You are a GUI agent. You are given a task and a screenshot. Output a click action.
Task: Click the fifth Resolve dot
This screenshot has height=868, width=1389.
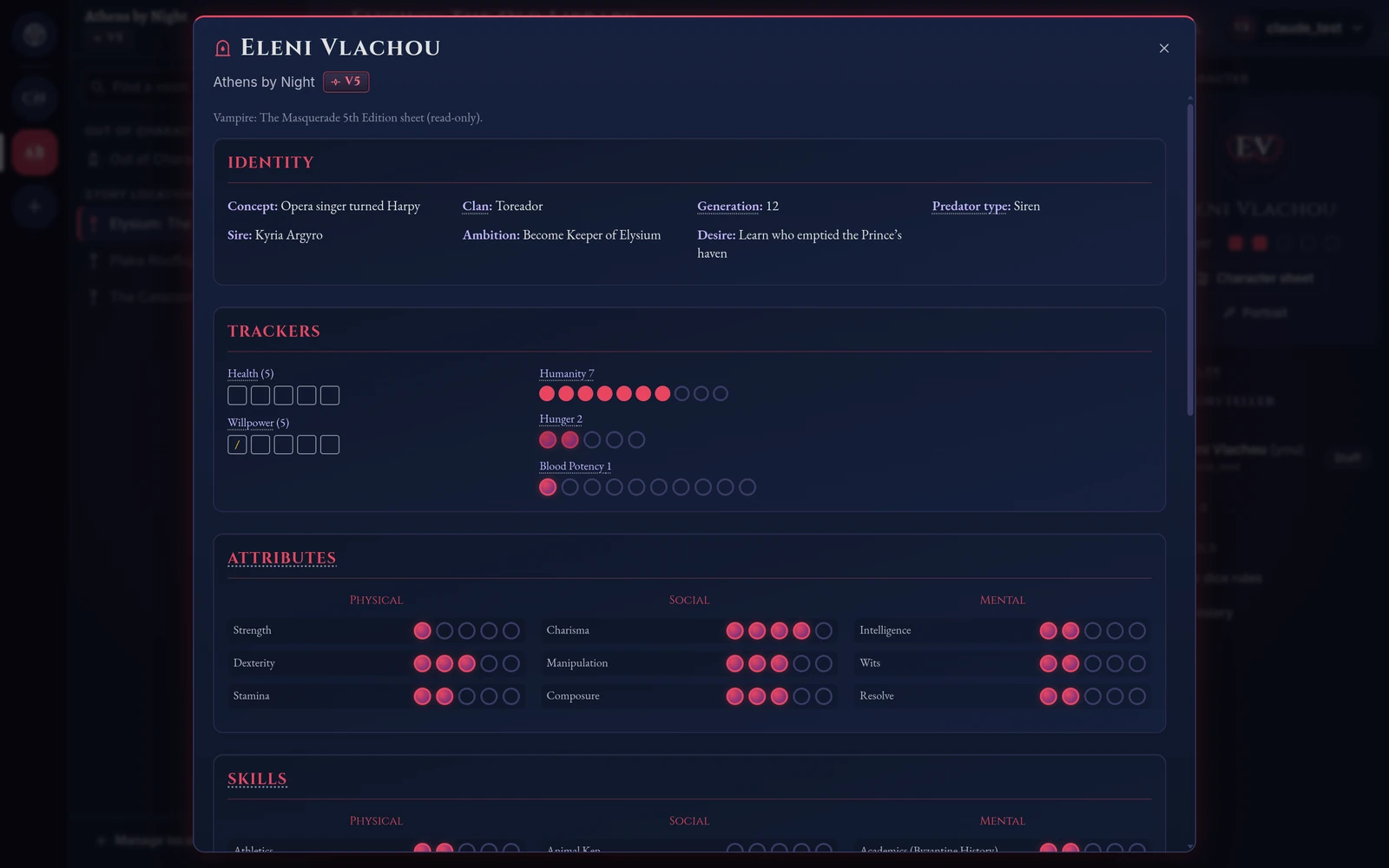click(1137, 696)
